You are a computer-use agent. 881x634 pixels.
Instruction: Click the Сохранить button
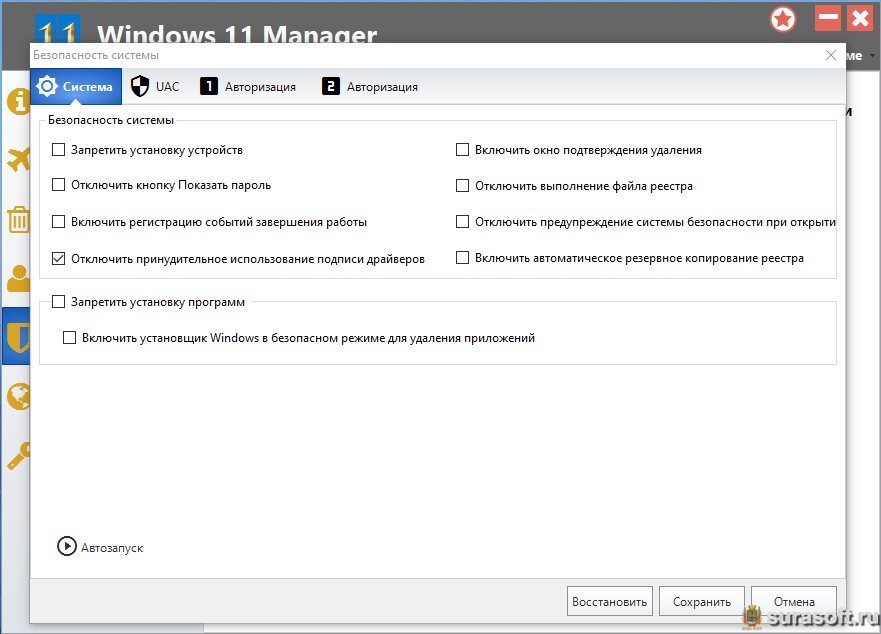[x=702, y=601]
